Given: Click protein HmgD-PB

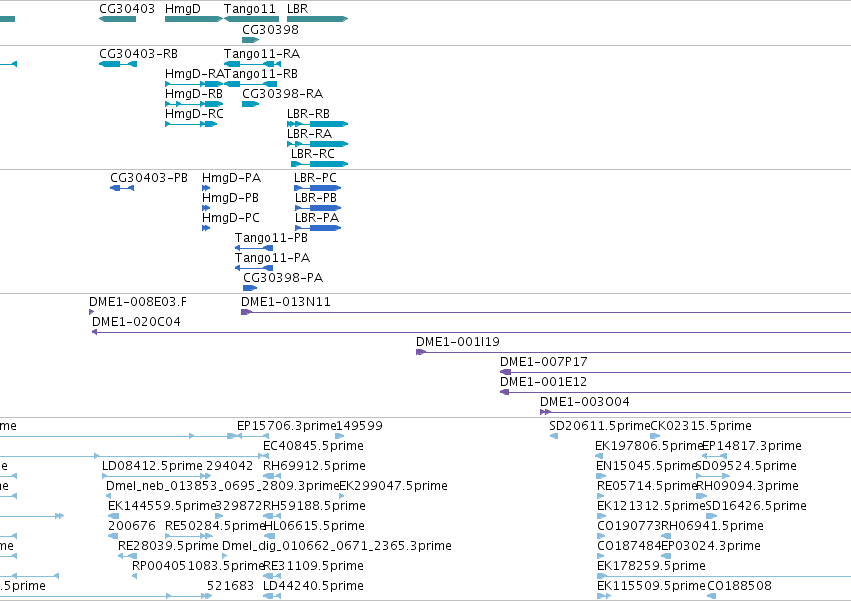Looking at the screenshot, I should tap(206, 208).
